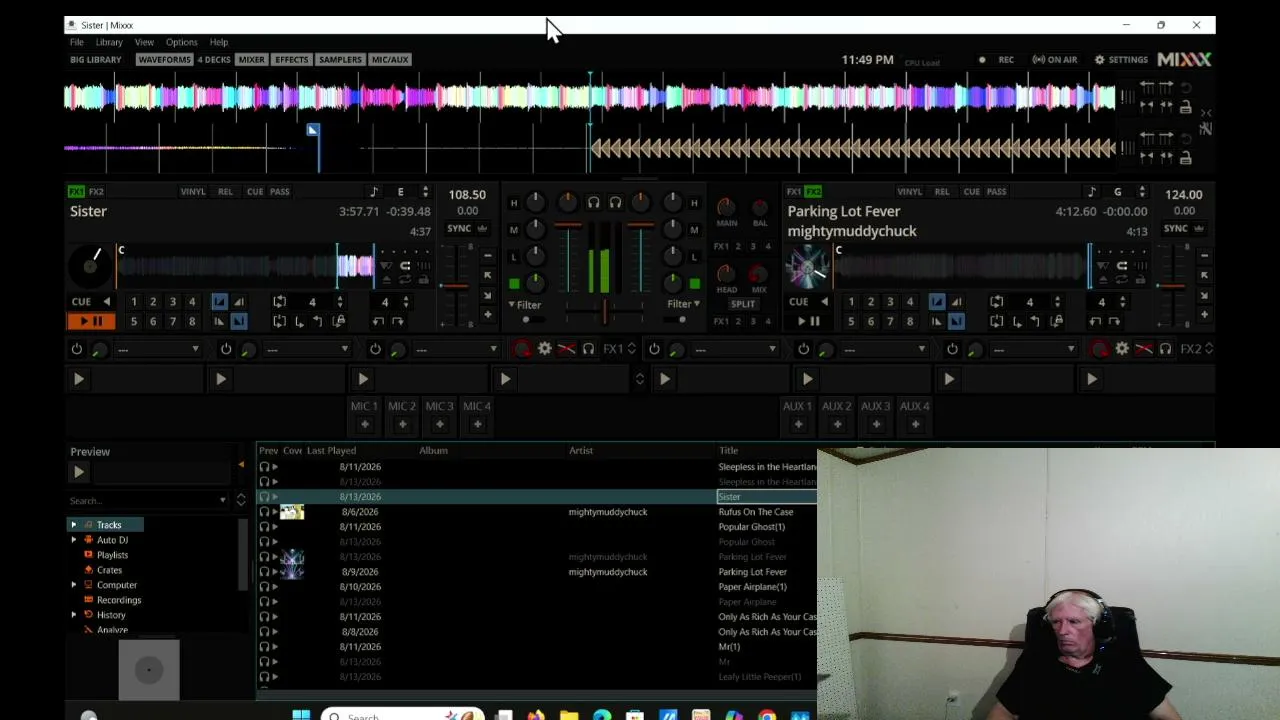Open the Help menu
Viewport: 1280px width, 720px height.
[219, 42]
